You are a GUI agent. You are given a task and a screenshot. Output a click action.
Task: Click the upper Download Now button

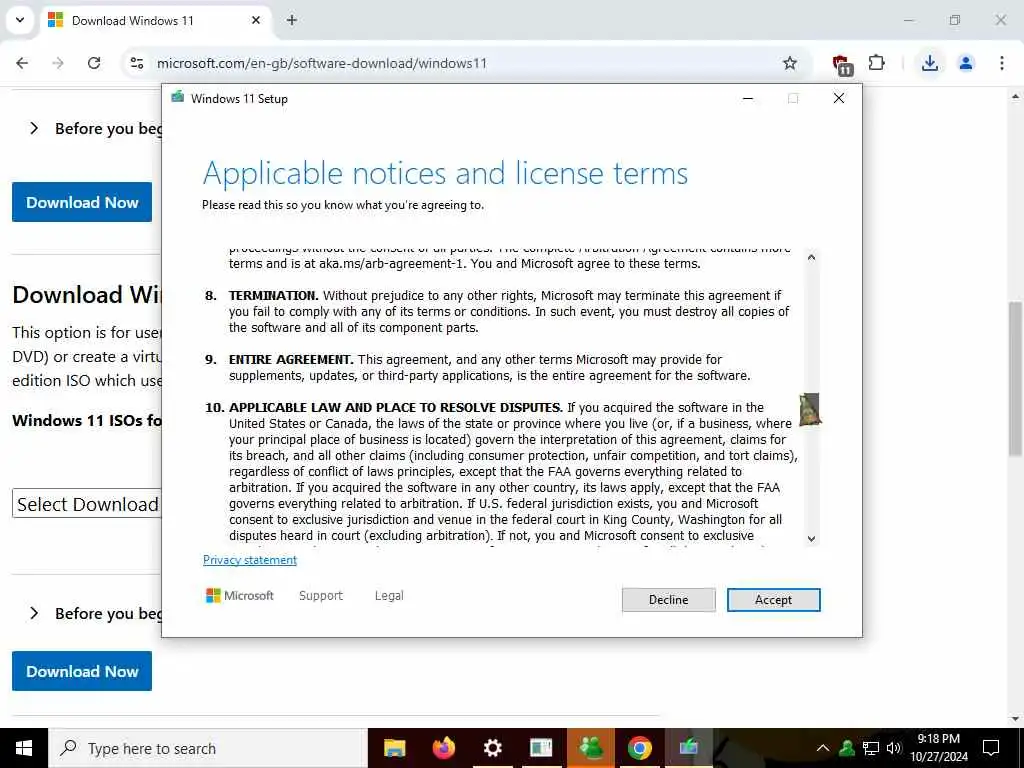click(82, 202)
